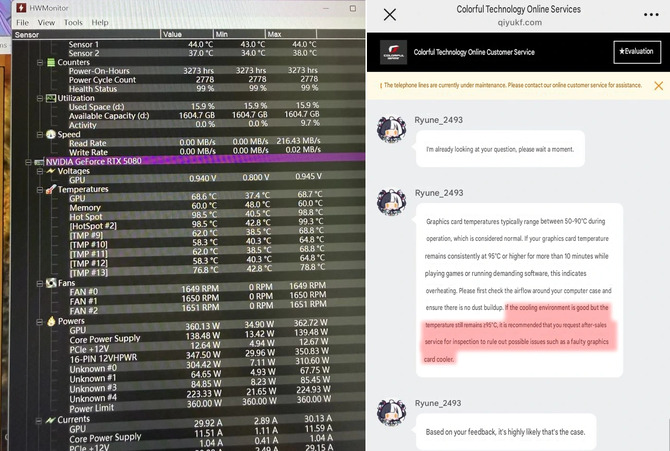This screenshot has width=670, height=451.
Task: Click the Voltages lightning icon
Action: [51, 171]
